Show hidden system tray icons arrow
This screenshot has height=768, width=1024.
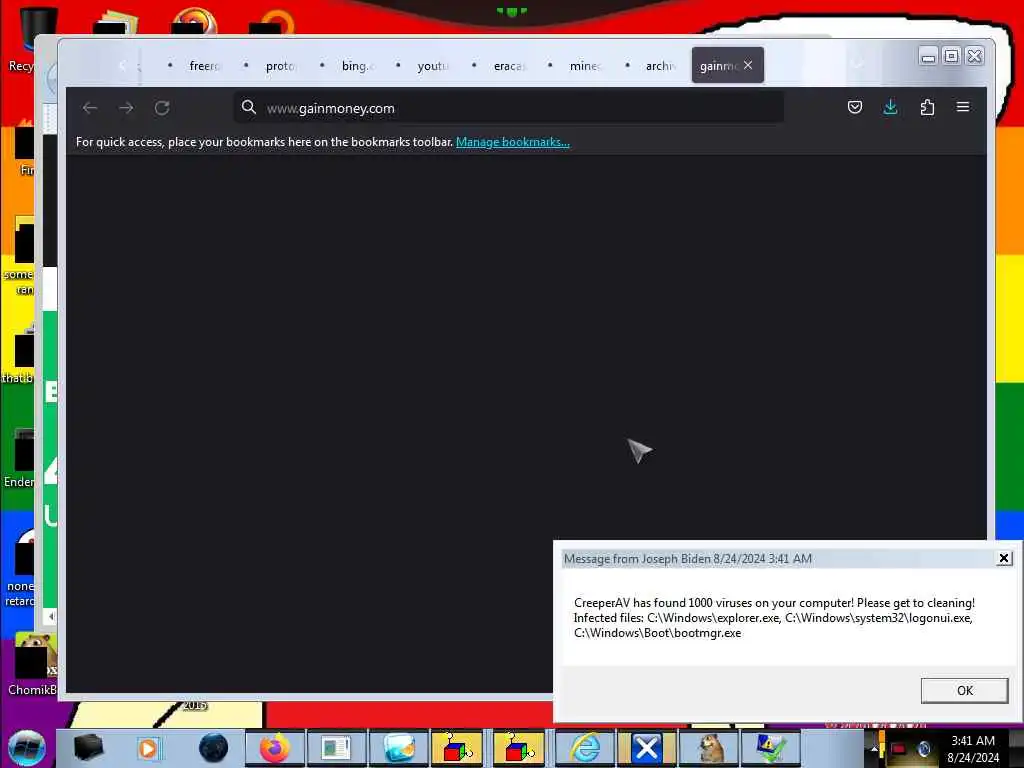point(874,749)
